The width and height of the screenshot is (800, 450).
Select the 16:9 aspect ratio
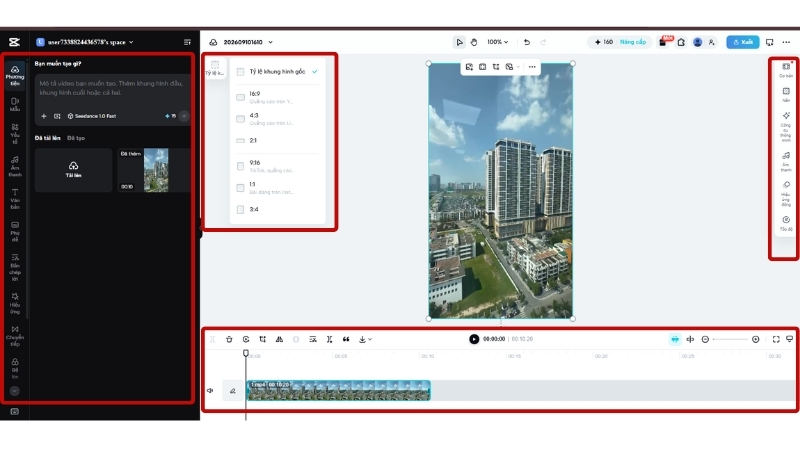point(278,97)
